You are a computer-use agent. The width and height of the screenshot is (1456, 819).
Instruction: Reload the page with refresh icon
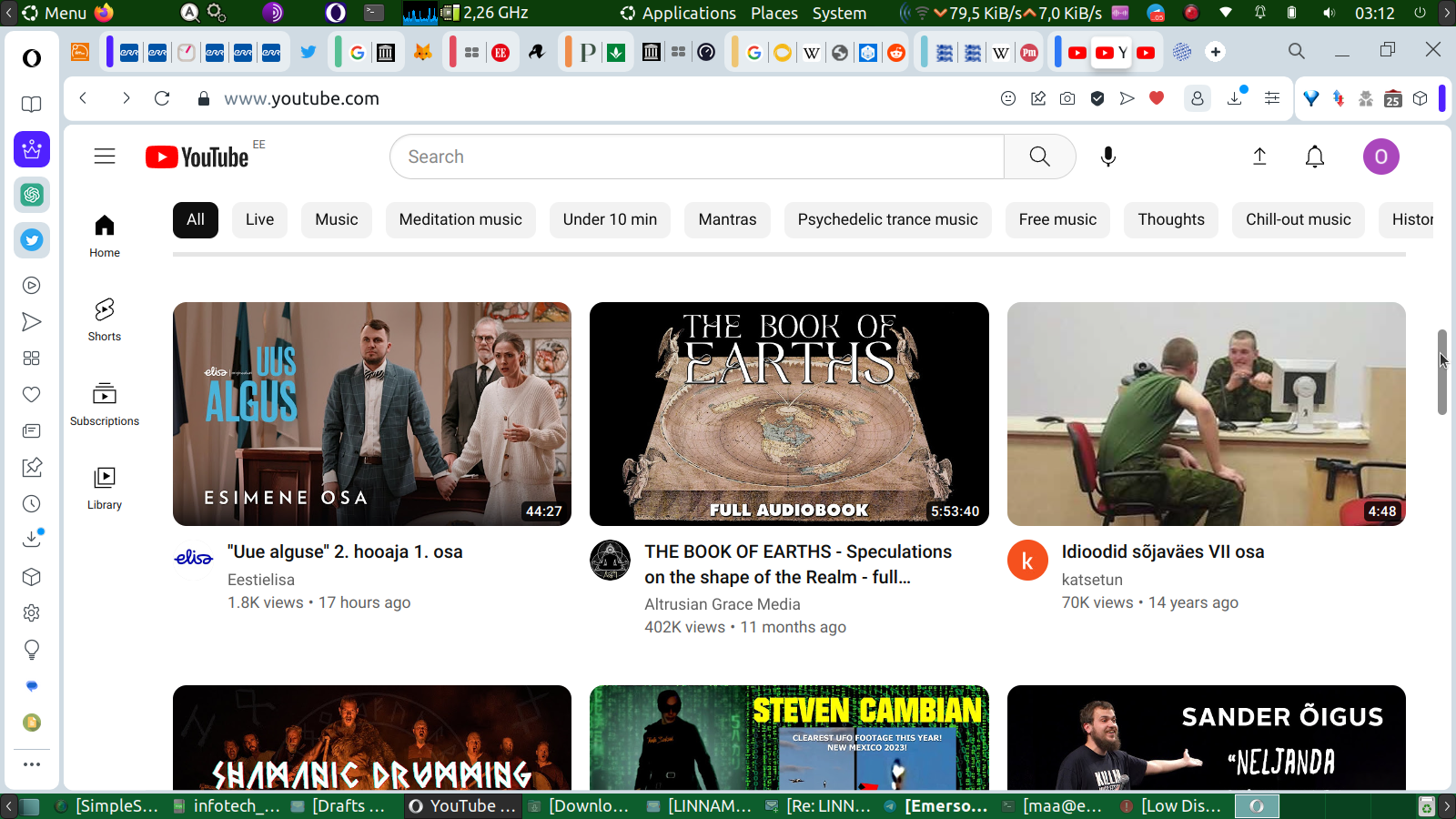tap(162, 98)
